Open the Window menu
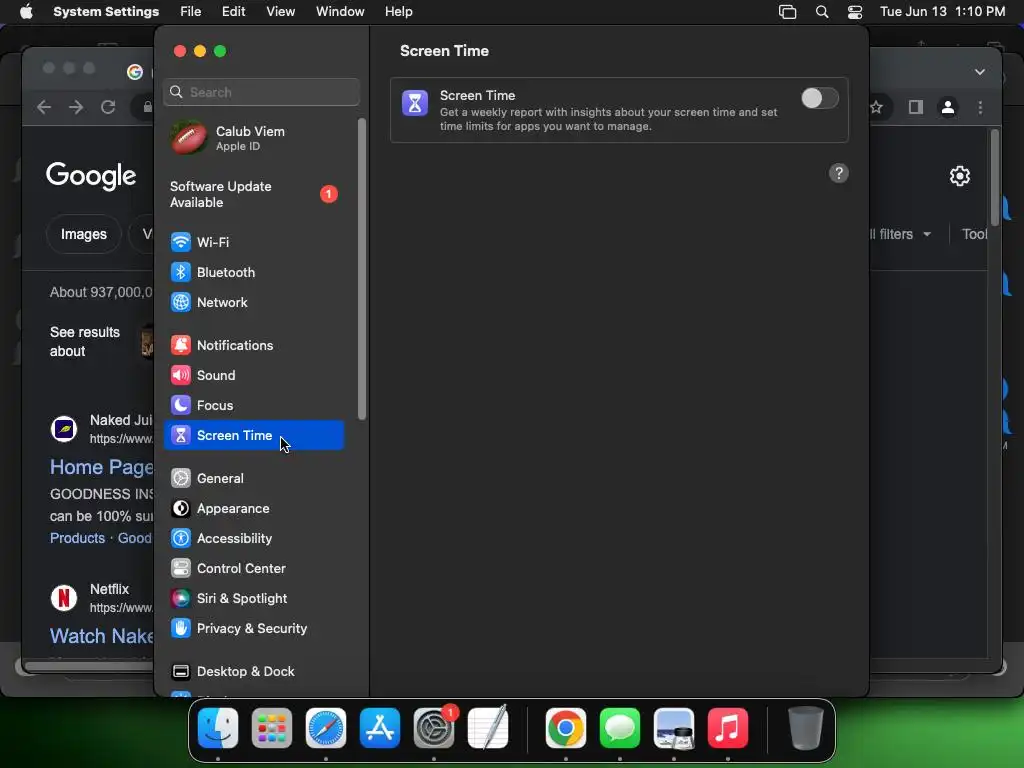The image size is (1024, 768). (x=340, y=12)
